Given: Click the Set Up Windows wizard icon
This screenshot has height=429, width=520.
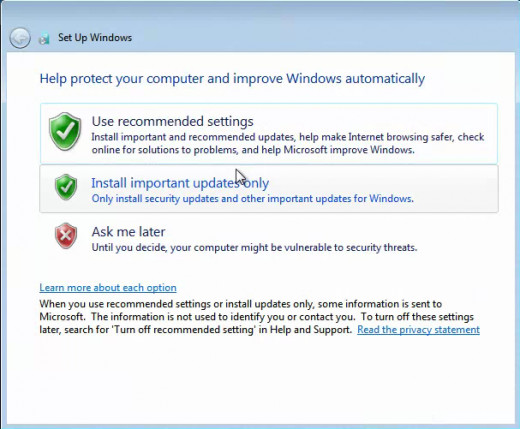Looking at the screenshot, I should 44,38.
